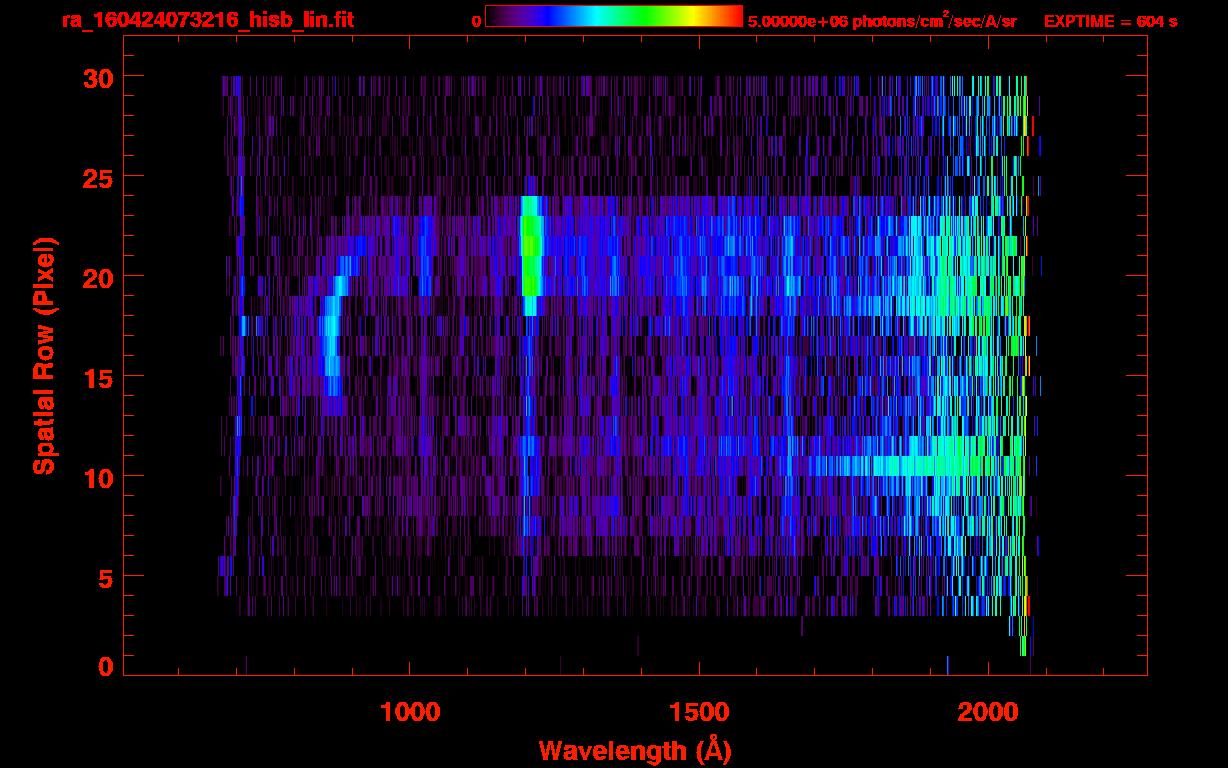Viewport: 1228px width, 768px height.
Task: Click the colorbar minimum label 0
Action: (x=477, y=21)
